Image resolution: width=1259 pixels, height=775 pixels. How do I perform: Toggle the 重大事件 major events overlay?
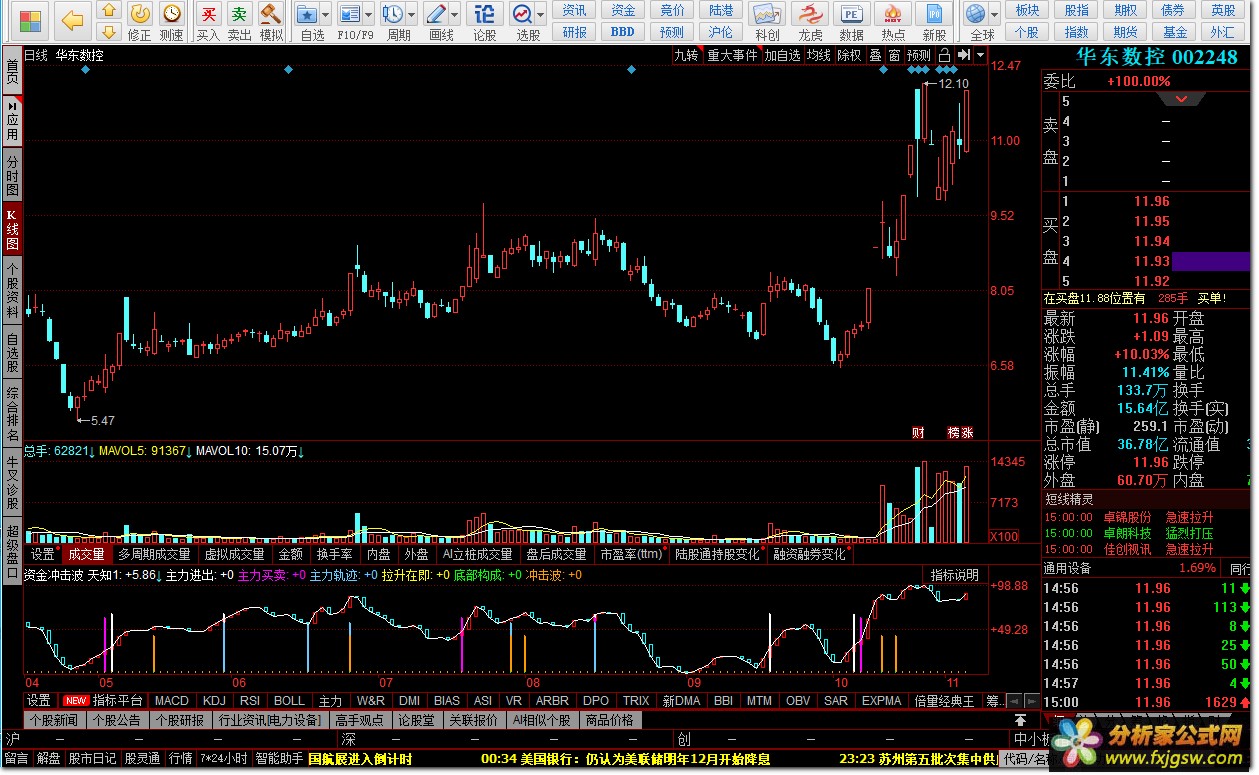(x=733, y=56)
